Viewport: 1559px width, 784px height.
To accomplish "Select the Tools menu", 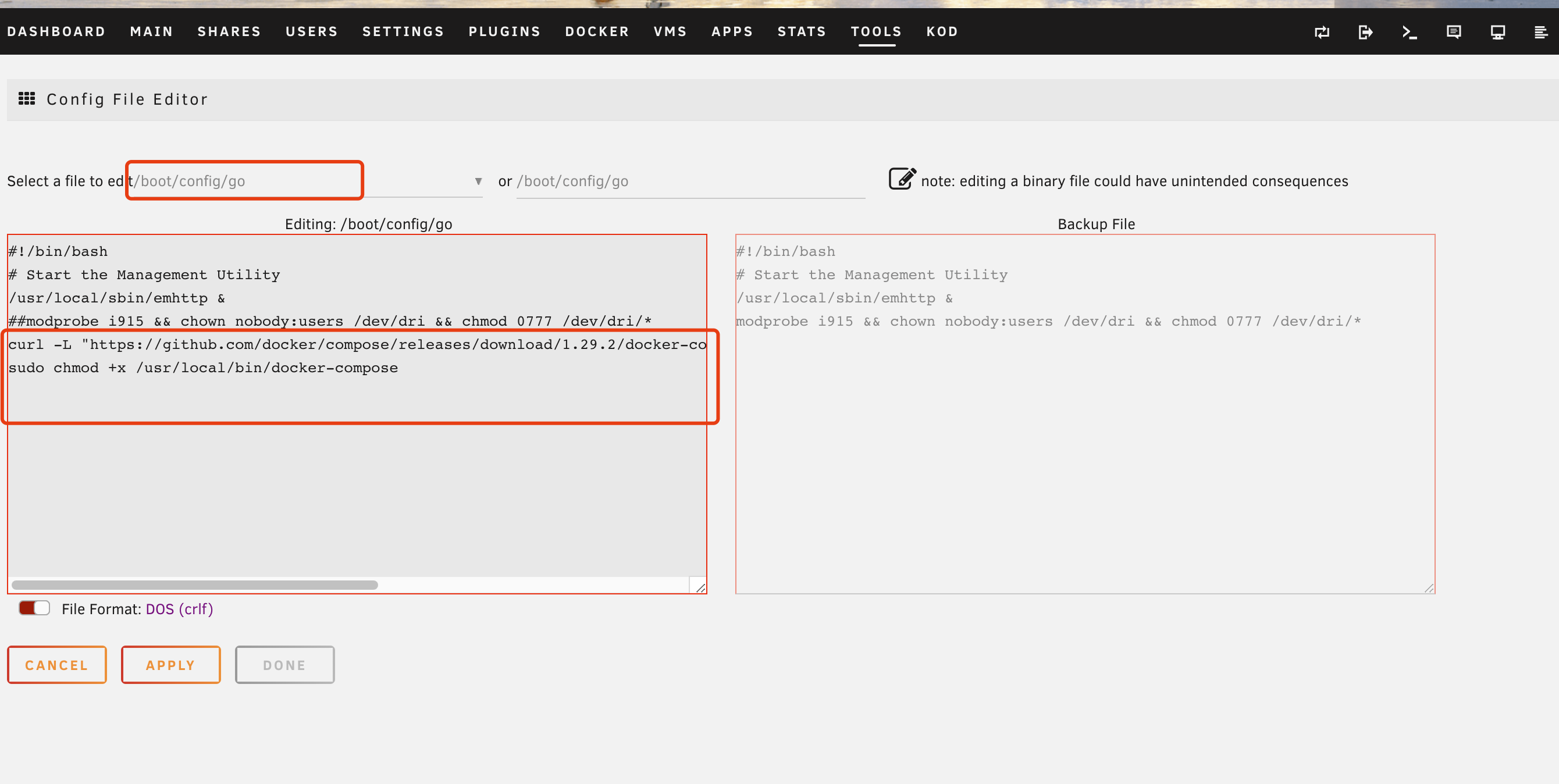I will (876, 31).
